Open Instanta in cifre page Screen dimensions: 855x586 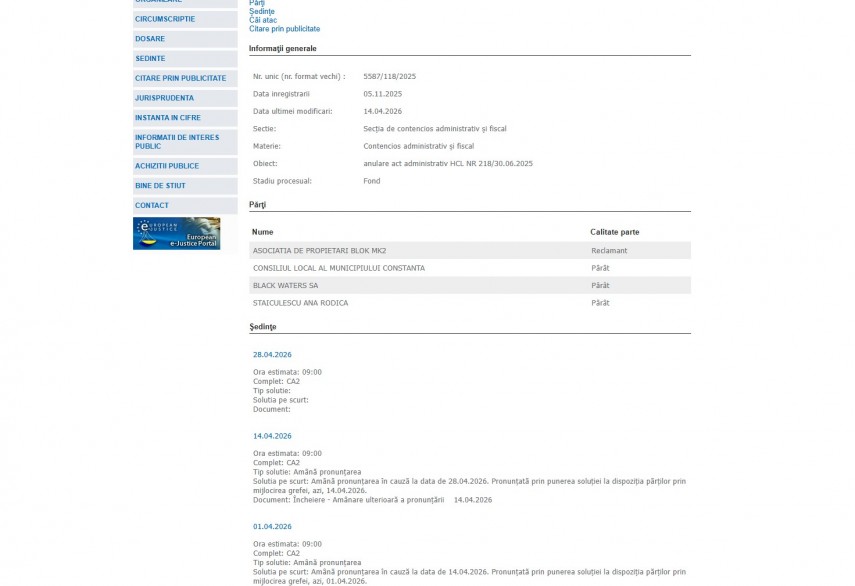[x=167, y=118]
